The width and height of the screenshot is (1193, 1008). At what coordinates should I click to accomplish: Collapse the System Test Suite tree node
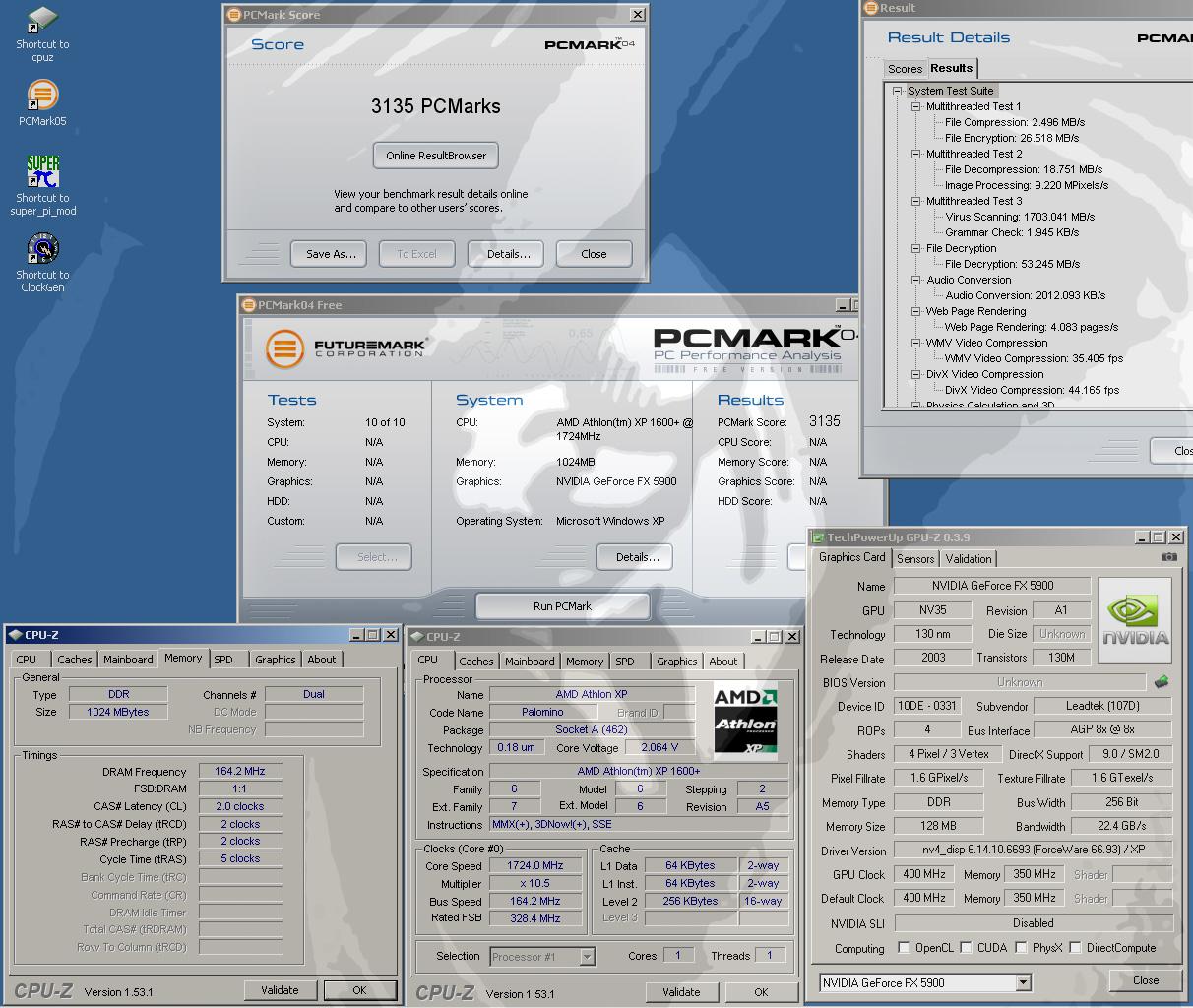coord(897,91)
